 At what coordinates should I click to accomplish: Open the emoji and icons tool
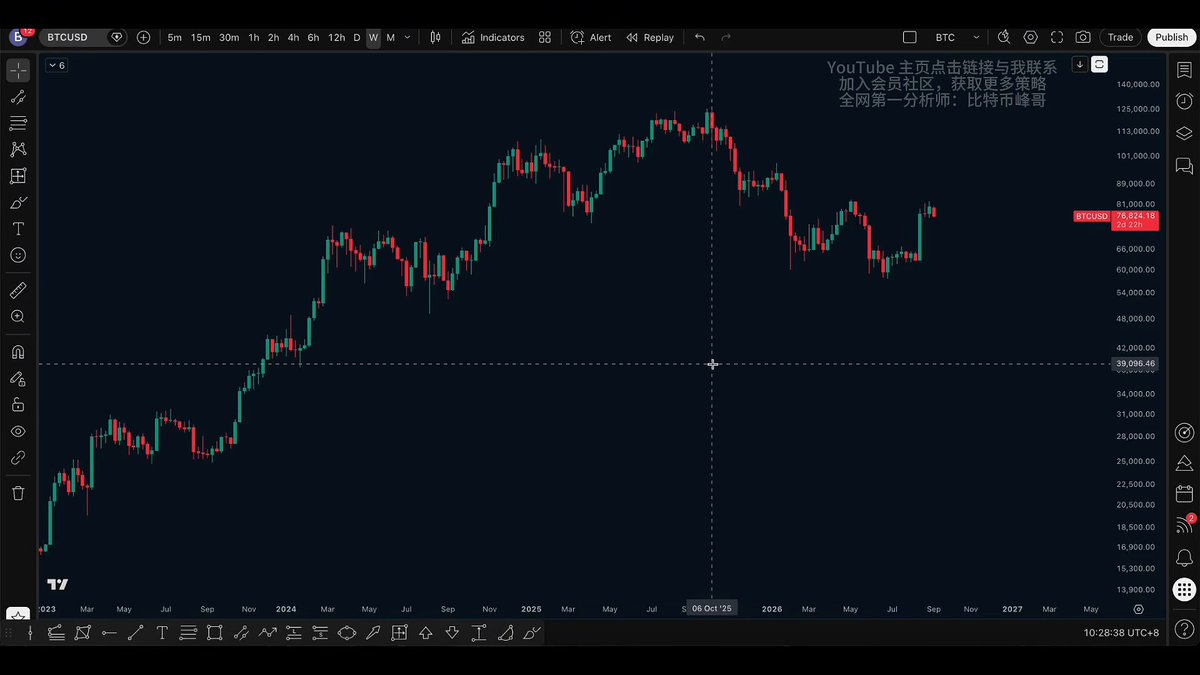pos(18,255)
